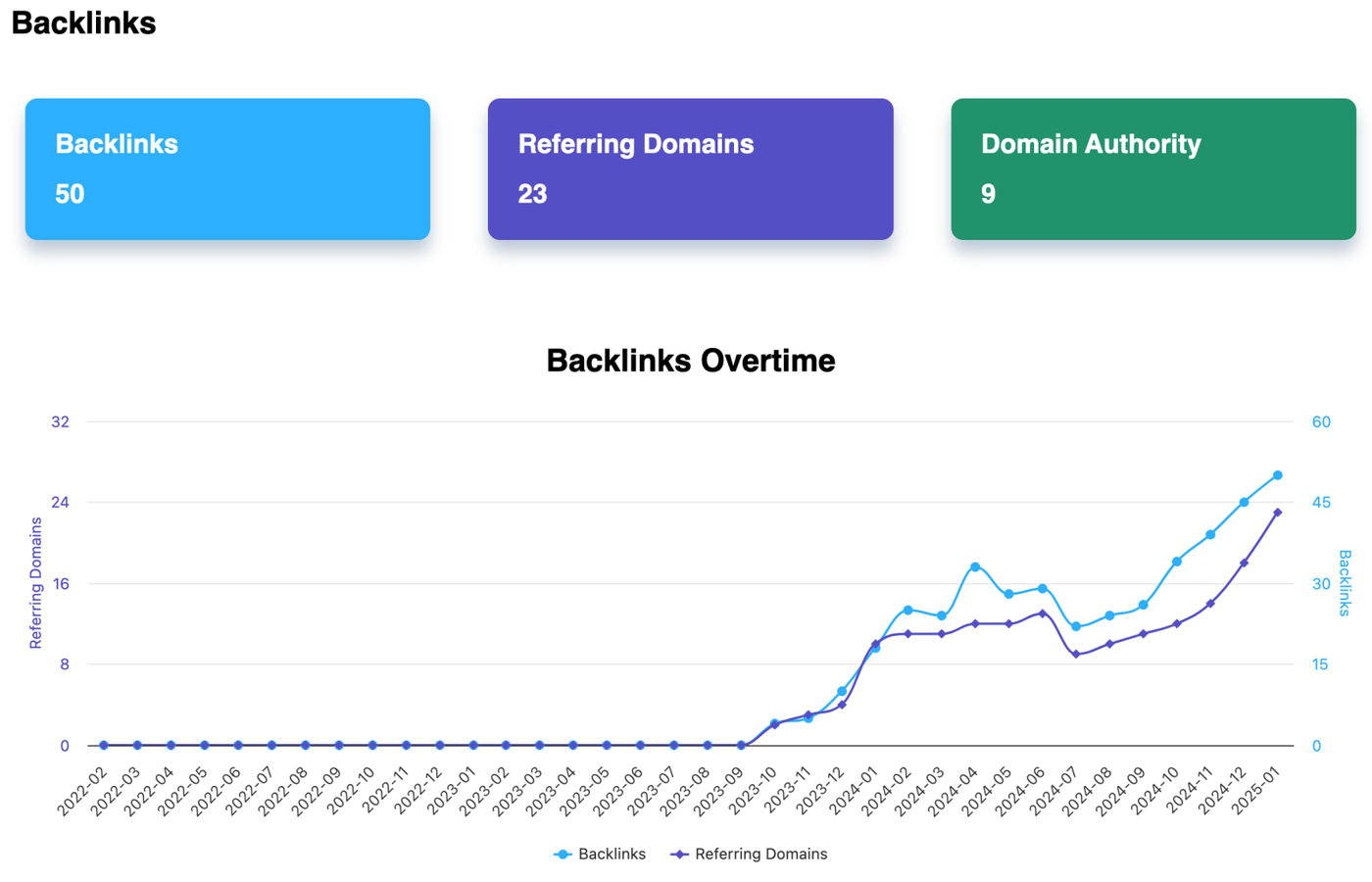Select the Backlinks data point at 2024-10
This screenshot has height=882, width=1372.
tap(1176, 562)
